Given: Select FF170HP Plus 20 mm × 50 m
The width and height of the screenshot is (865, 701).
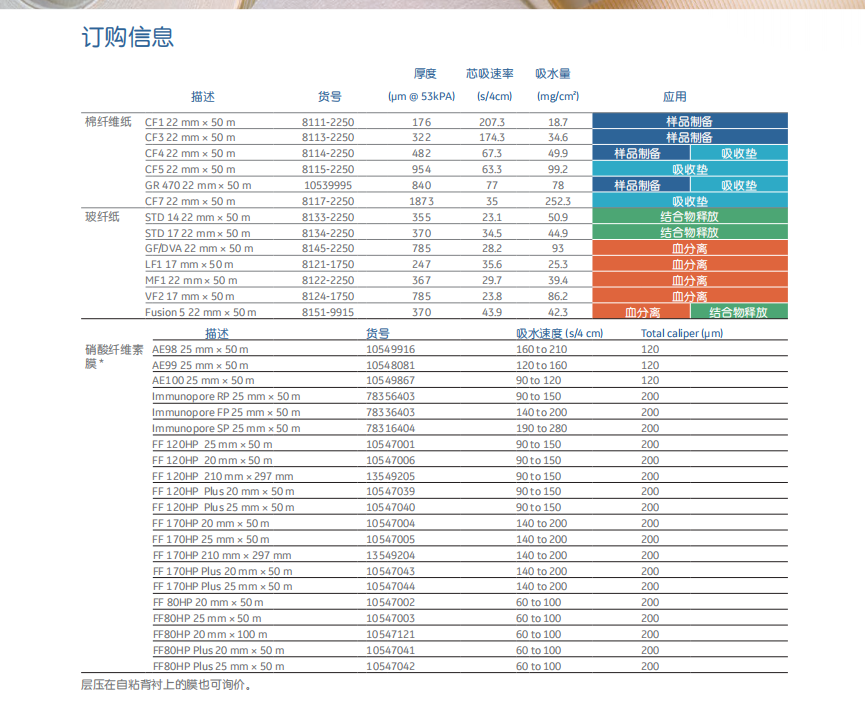Looking at the screenshot, I should click(222, 571).
